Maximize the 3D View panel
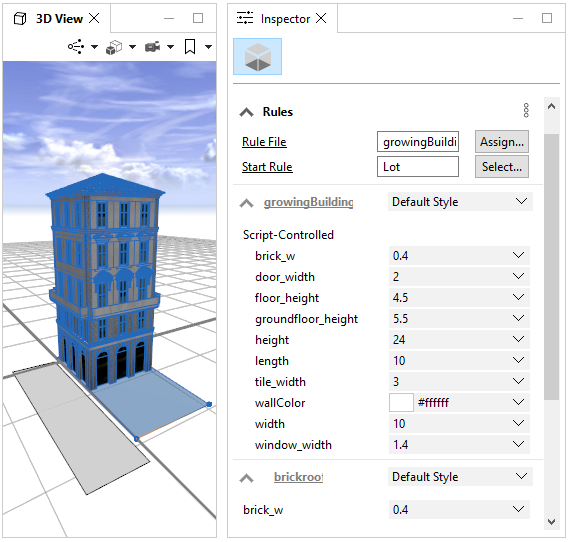Image resolution: width=569 pixels, height=542 pixels. tap(198, 18)
